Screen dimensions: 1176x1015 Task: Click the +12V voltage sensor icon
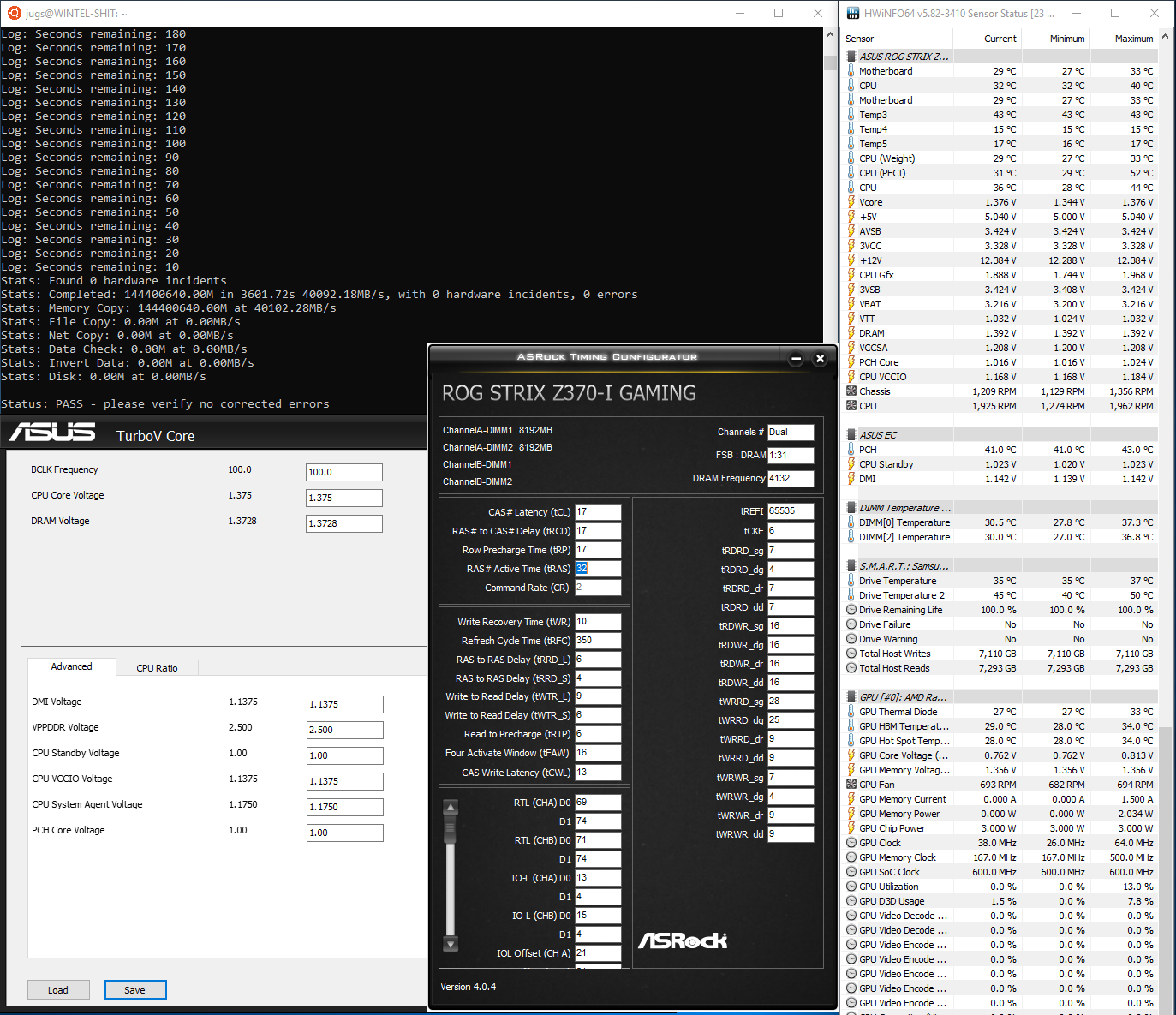pos(851,260)
